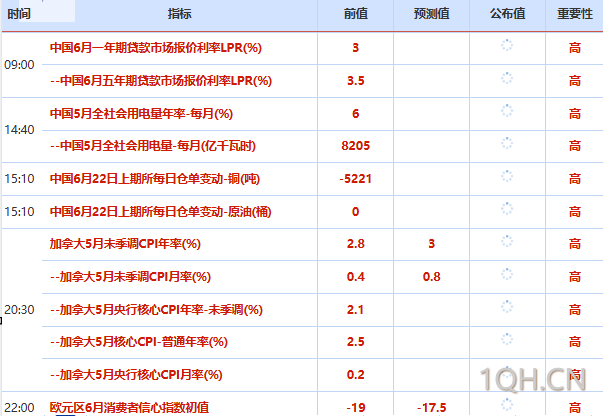This screenshot has width=603, height=416.
Task: Click importance 高 for five-year LPR row
Action: tap(575, 81)
